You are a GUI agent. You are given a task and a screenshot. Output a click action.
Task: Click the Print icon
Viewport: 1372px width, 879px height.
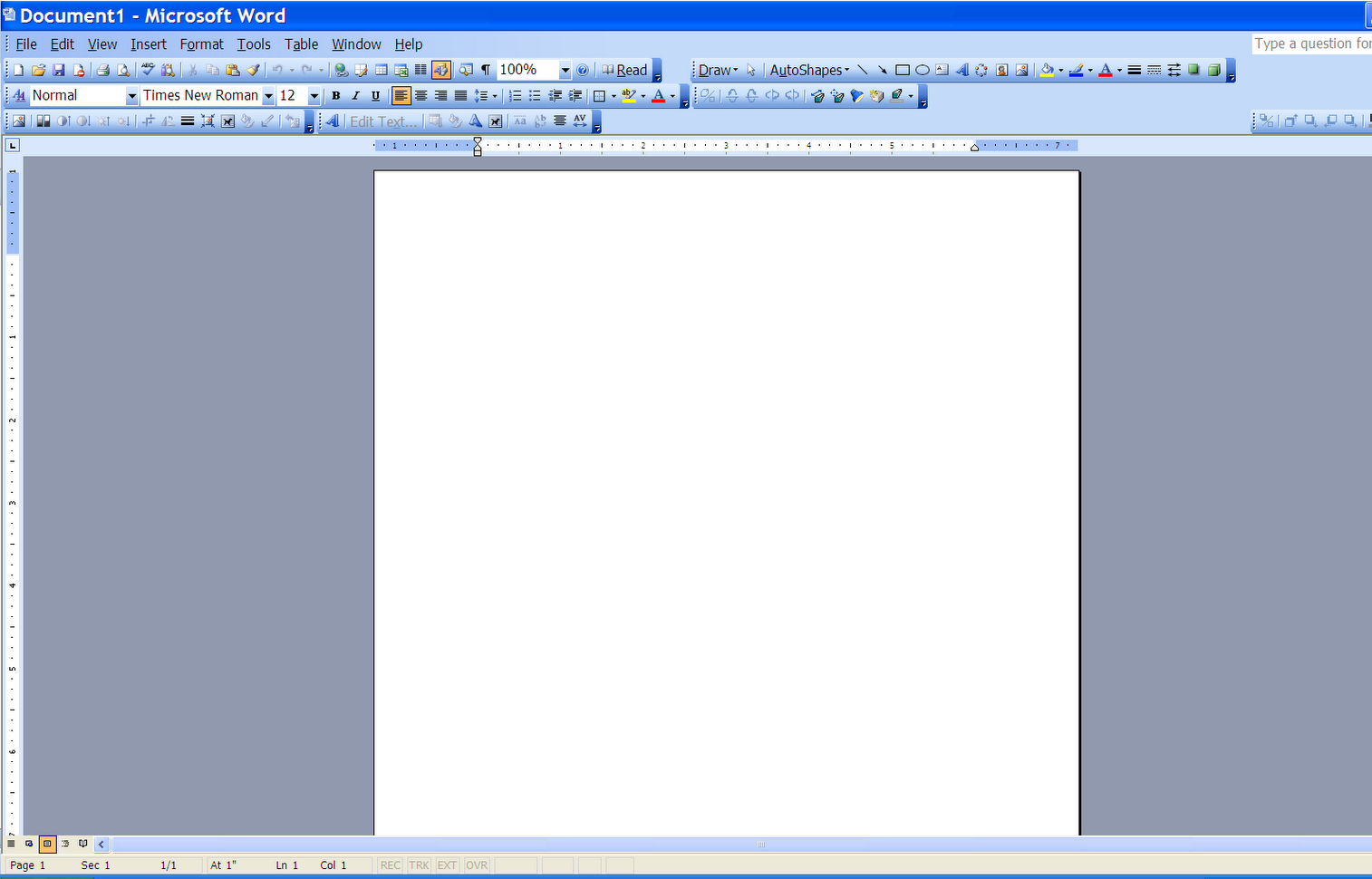click(x=102, y=70)
